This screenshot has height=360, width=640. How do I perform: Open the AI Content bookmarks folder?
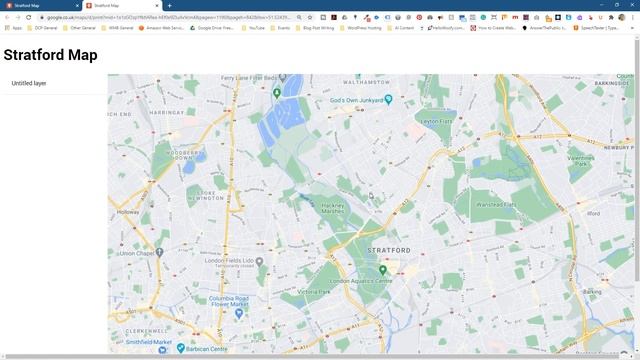pyautogui.click(x=401, y=28)
